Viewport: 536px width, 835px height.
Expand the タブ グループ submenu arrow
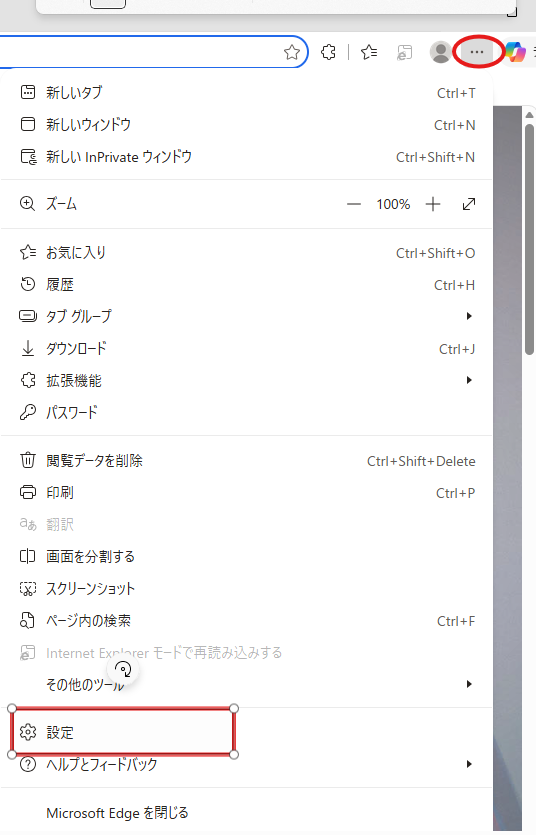[x=469, y=316]
